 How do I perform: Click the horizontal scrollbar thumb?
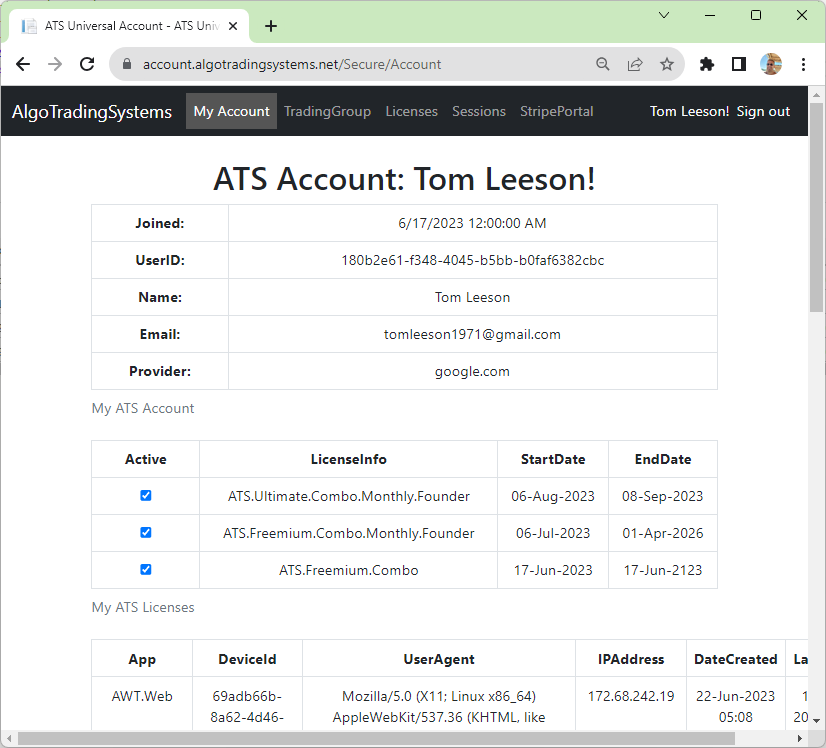(x=376, y=739)
